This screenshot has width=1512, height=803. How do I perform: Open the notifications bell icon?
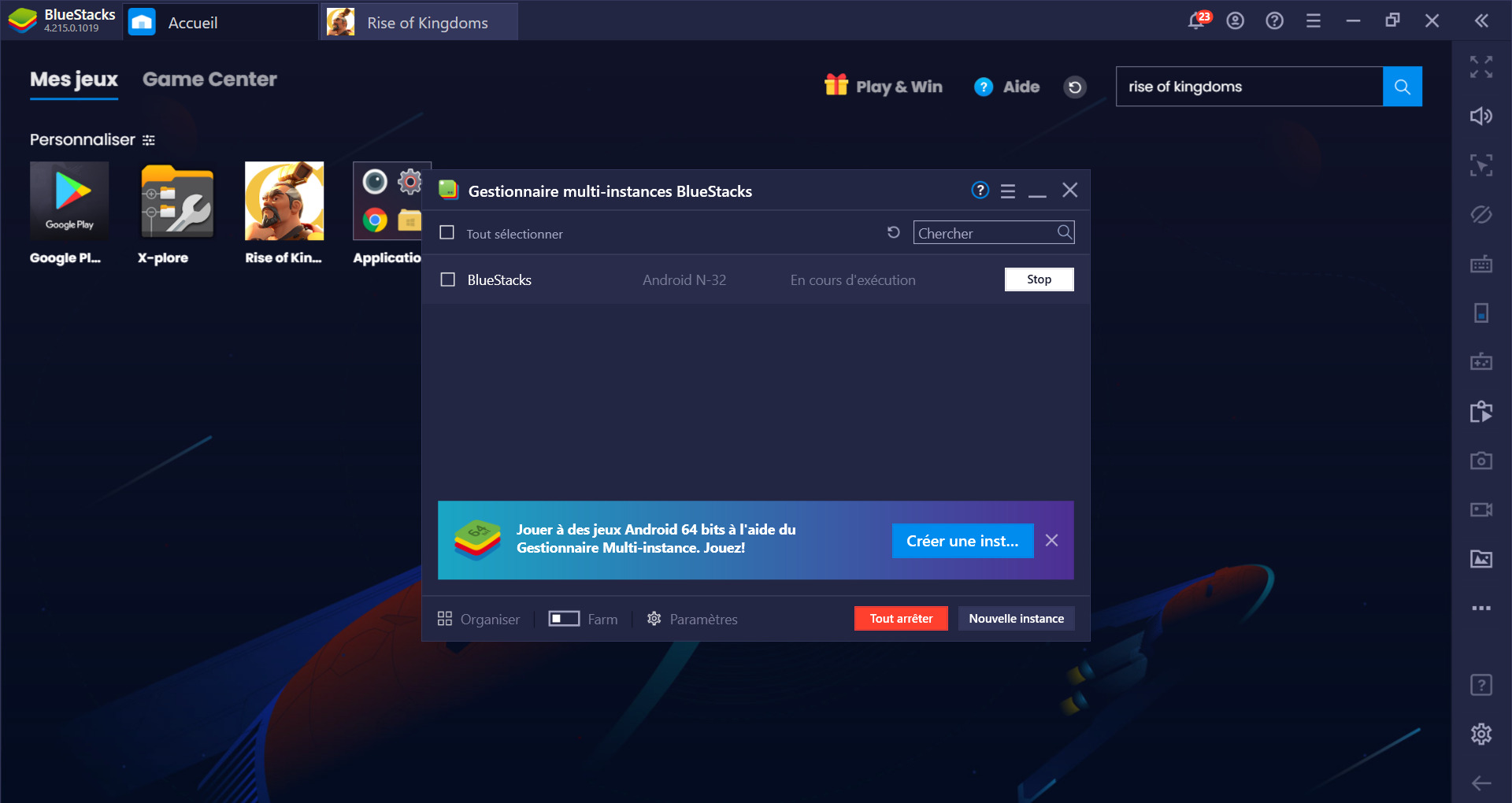tap(1197, 21)
